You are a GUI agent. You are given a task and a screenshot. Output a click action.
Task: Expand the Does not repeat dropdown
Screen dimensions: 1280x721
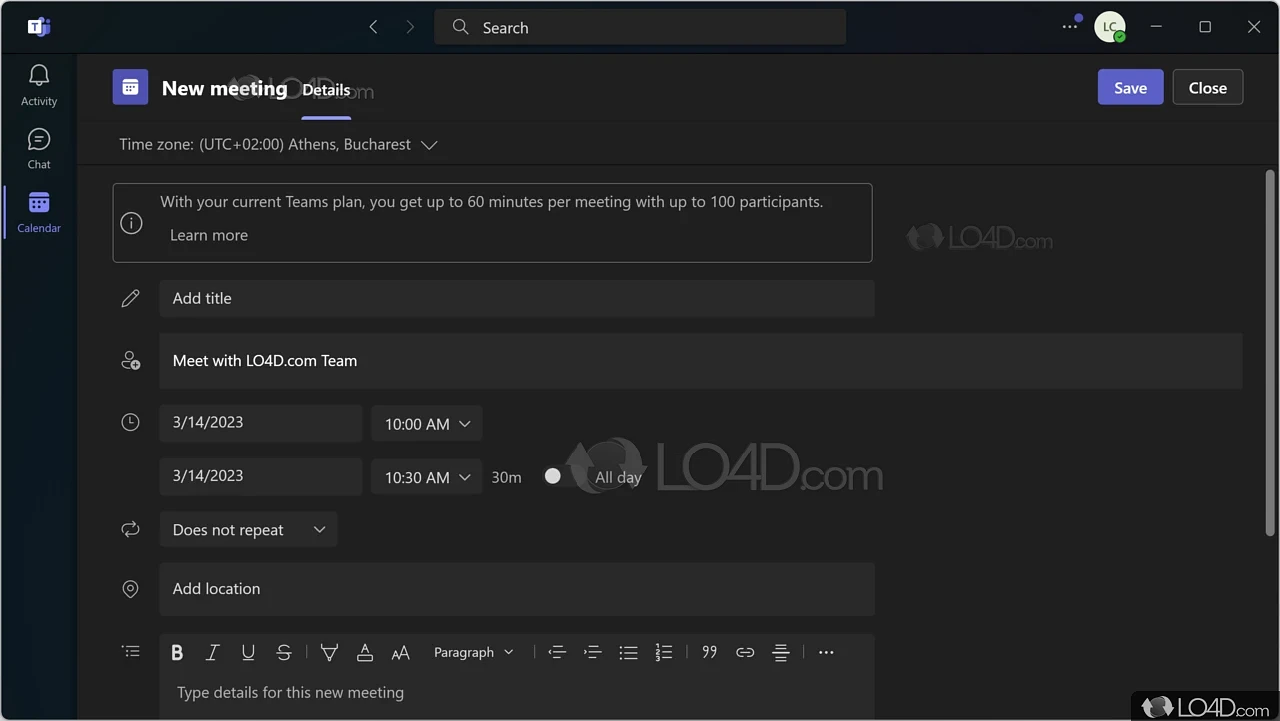tap(248, 530)
